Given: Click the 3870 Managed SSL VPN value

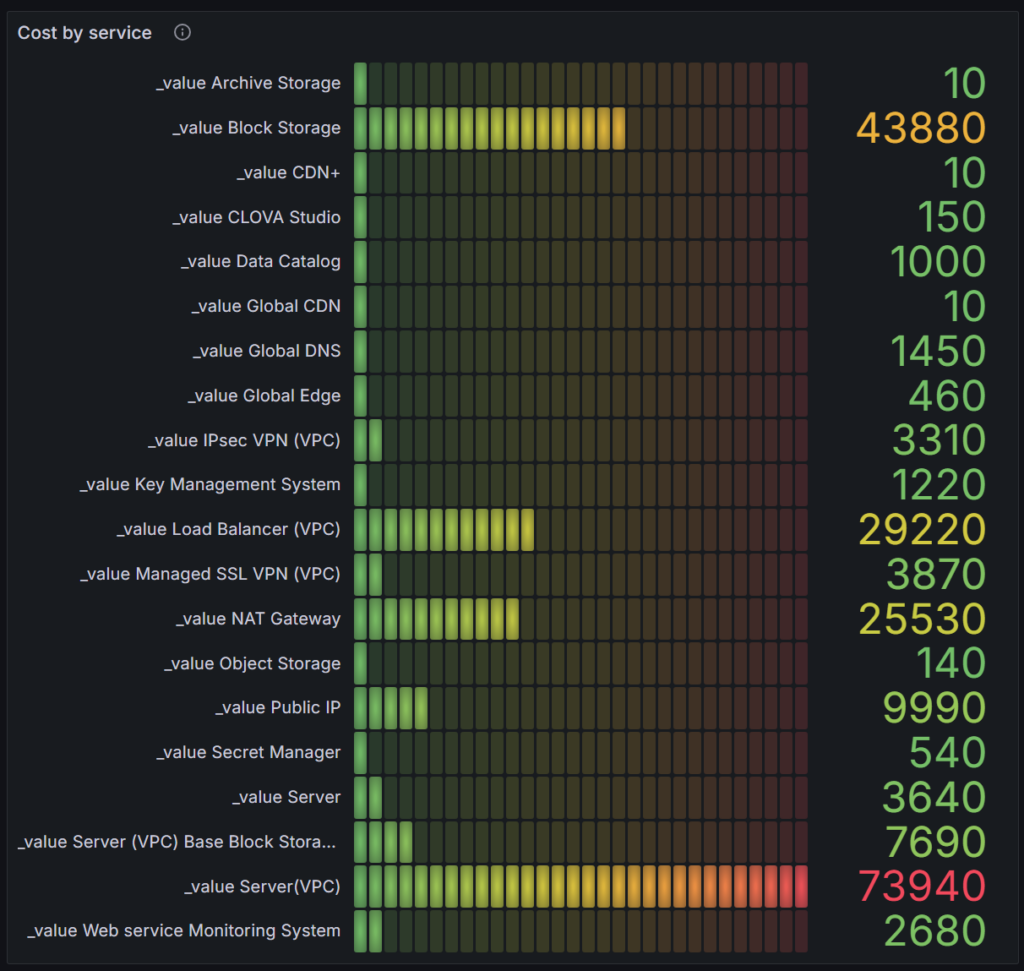Looking at the screenshot, I should click(x=936, y=574).
